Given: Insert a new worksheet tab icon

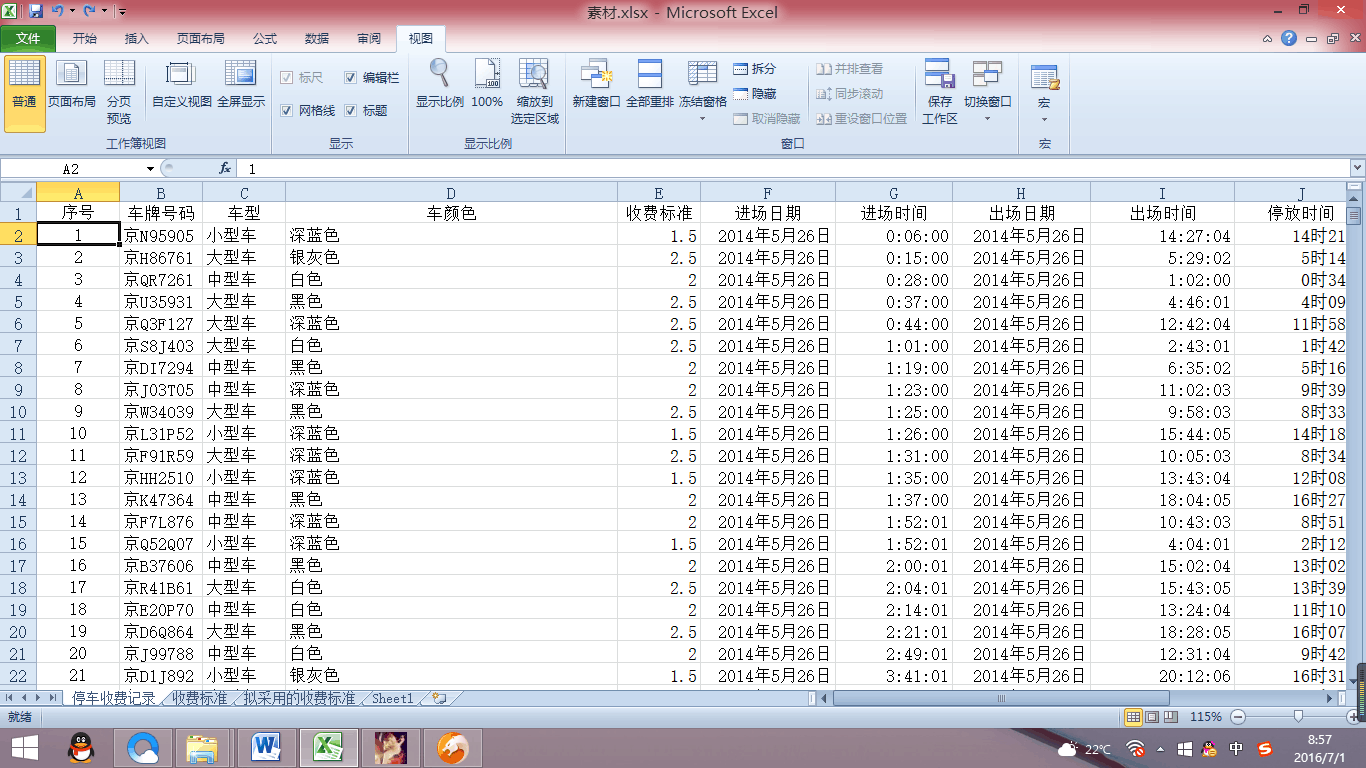Looking at the screenshot, I should tap(440, 698).
